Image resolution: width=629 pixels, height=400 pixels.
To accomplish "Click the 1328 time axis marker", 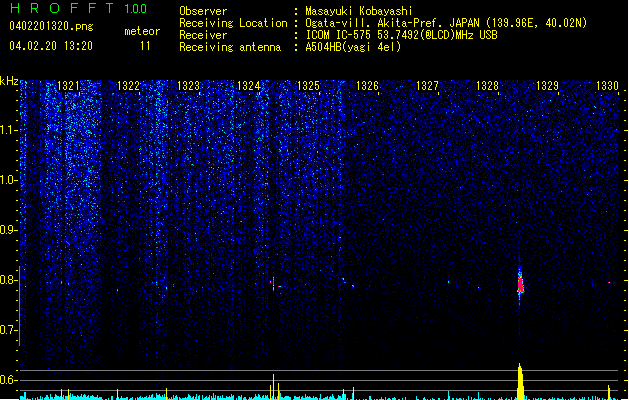I will [487, 86].
